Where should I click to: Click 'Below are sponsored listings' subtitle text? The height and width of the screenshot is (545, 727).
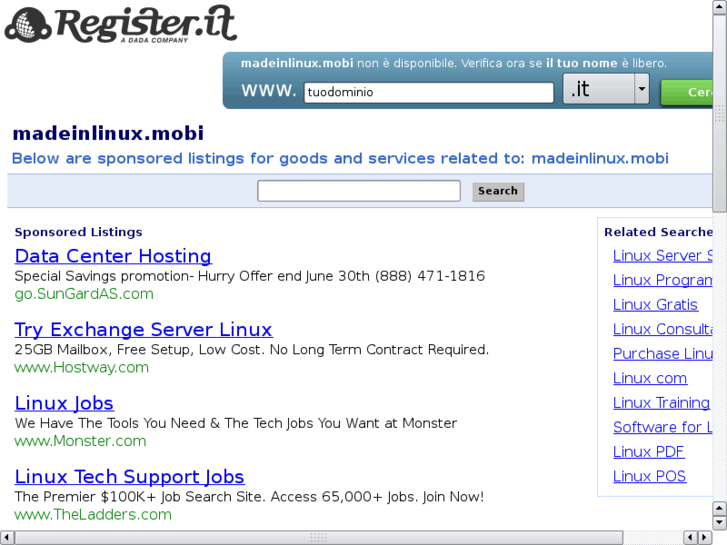(340, 159)
